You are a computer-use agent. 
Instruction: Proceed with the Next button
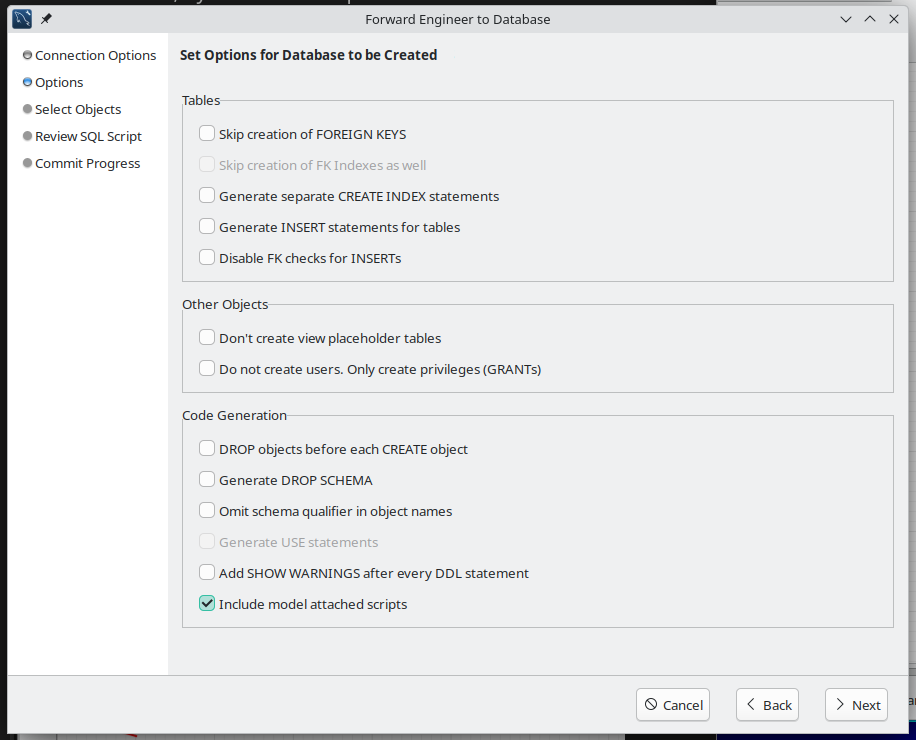[856, 705]
